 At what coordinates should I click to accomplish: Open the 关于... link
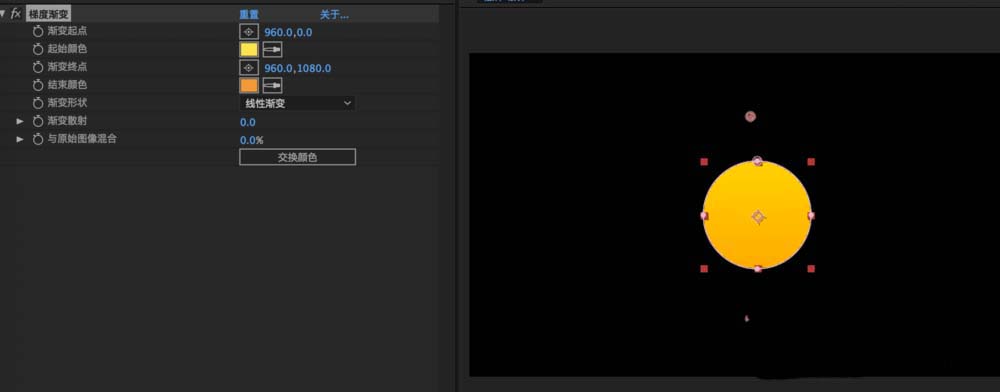[334, 14]
